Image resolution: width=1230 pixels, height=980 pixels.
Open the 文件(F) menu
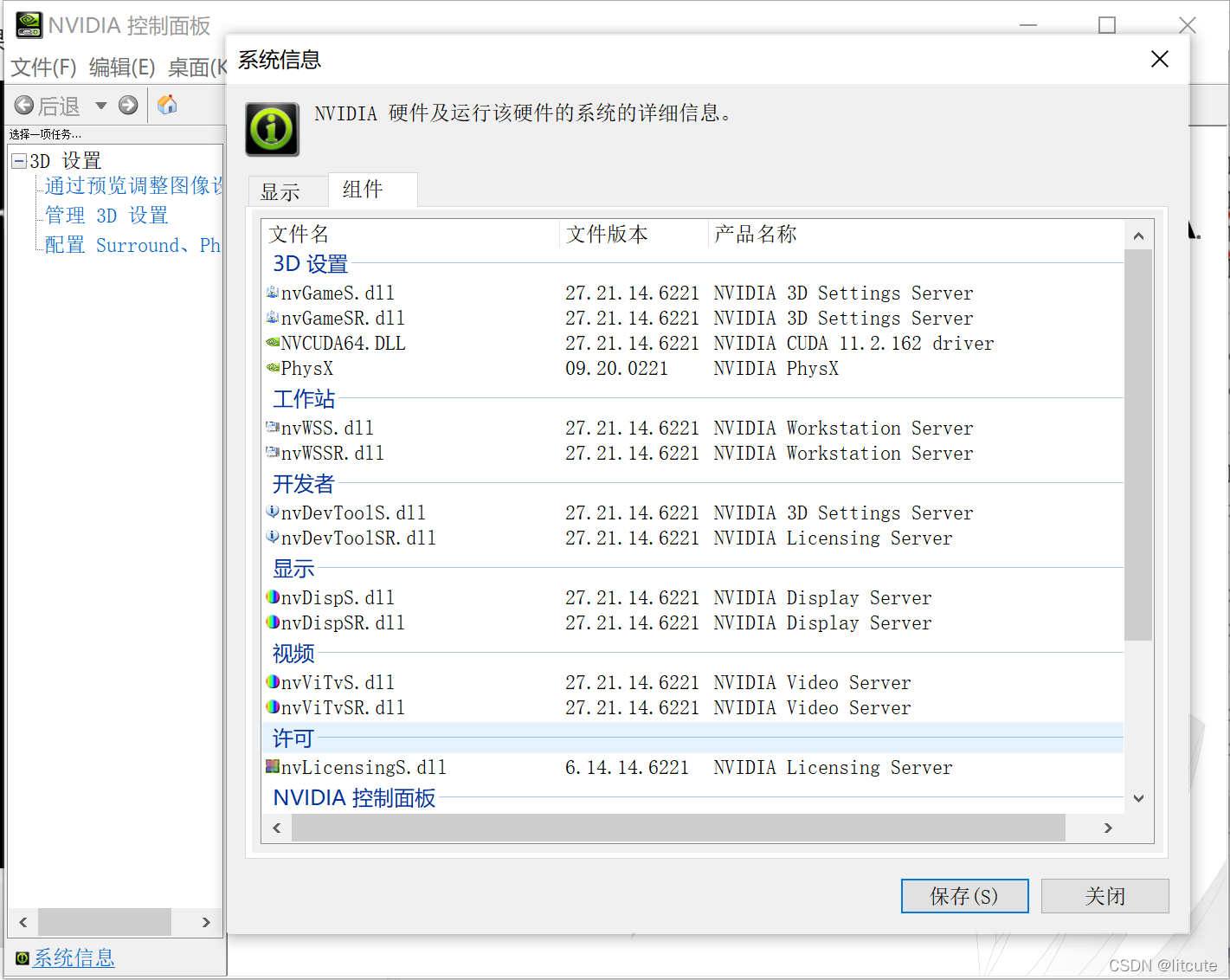point(43,68)
